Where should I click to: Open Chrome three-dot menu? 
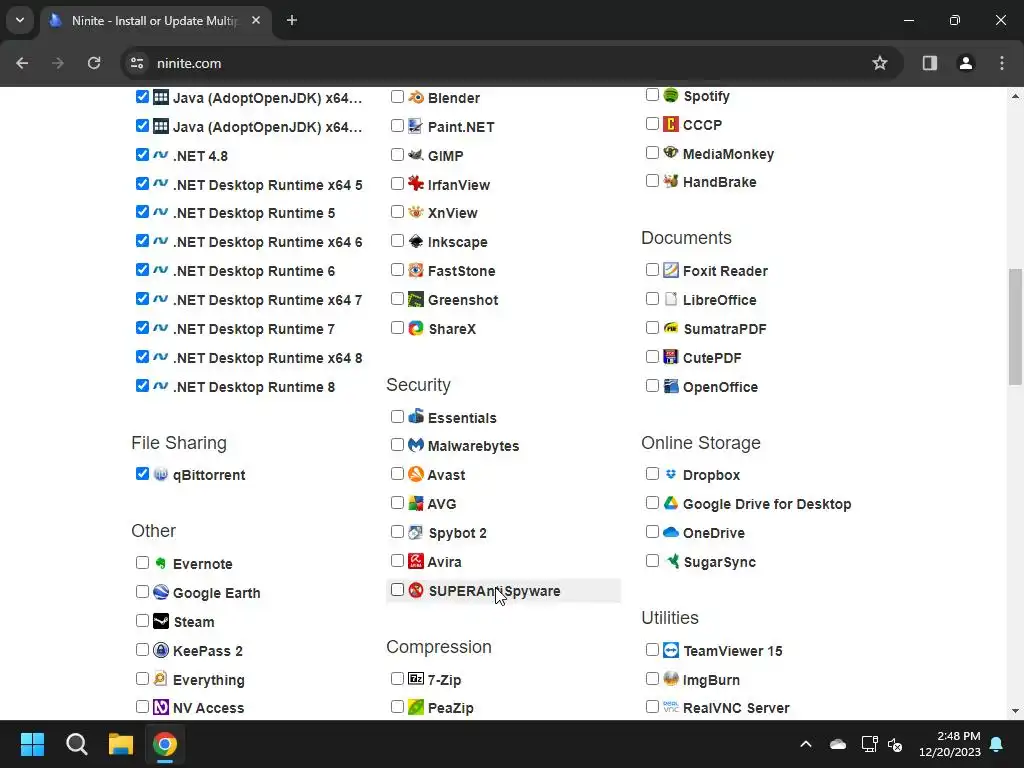point(1002,63)
